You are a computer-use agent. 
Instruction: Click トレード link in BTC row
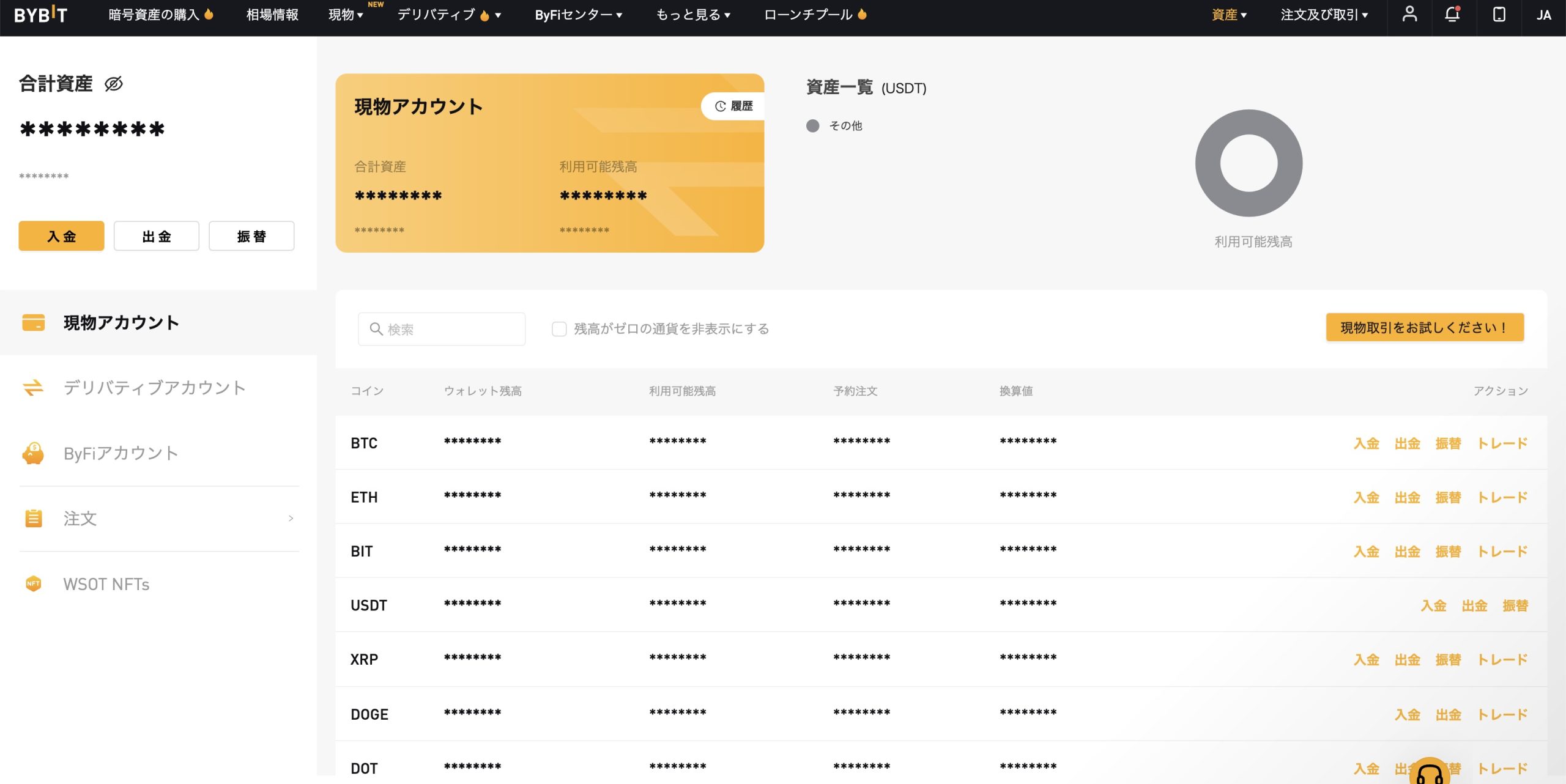pos(1502,443)
